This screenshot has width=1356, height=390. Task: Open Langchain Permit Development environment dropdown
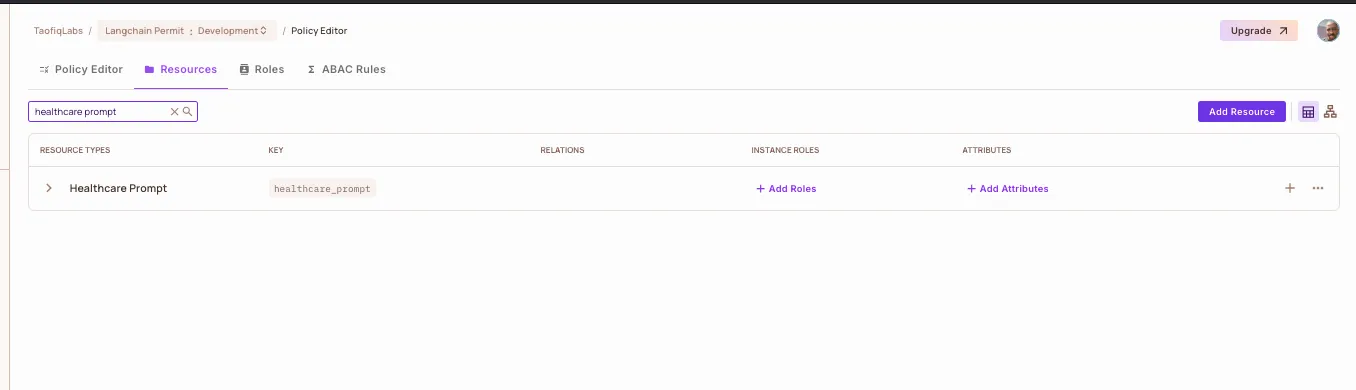(x=187, y=31)
